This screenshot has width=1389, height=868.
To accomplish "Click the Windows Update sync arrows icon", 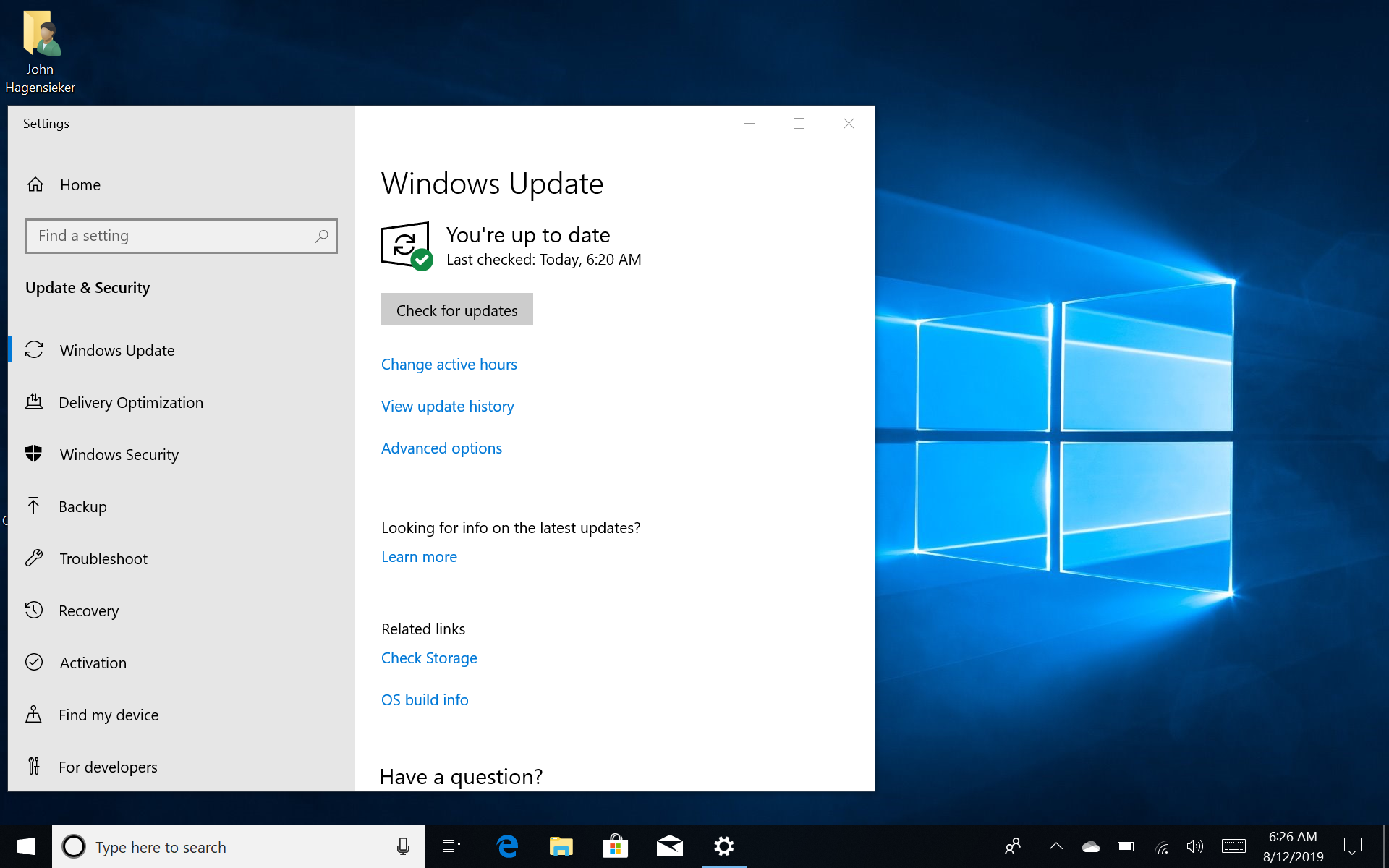I will pos(34,350).
